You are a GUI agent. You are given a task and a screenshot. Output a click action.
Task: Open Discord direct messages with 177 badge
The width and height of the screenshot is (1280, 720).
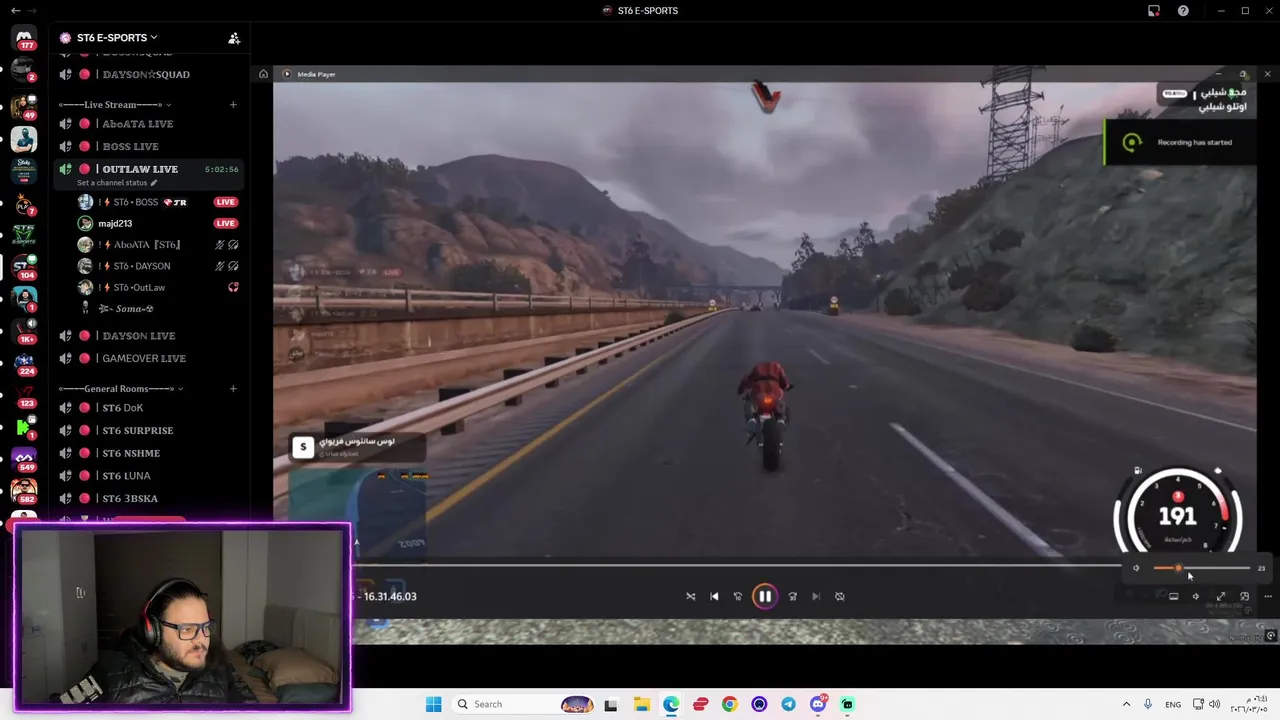tap(24, 38)
